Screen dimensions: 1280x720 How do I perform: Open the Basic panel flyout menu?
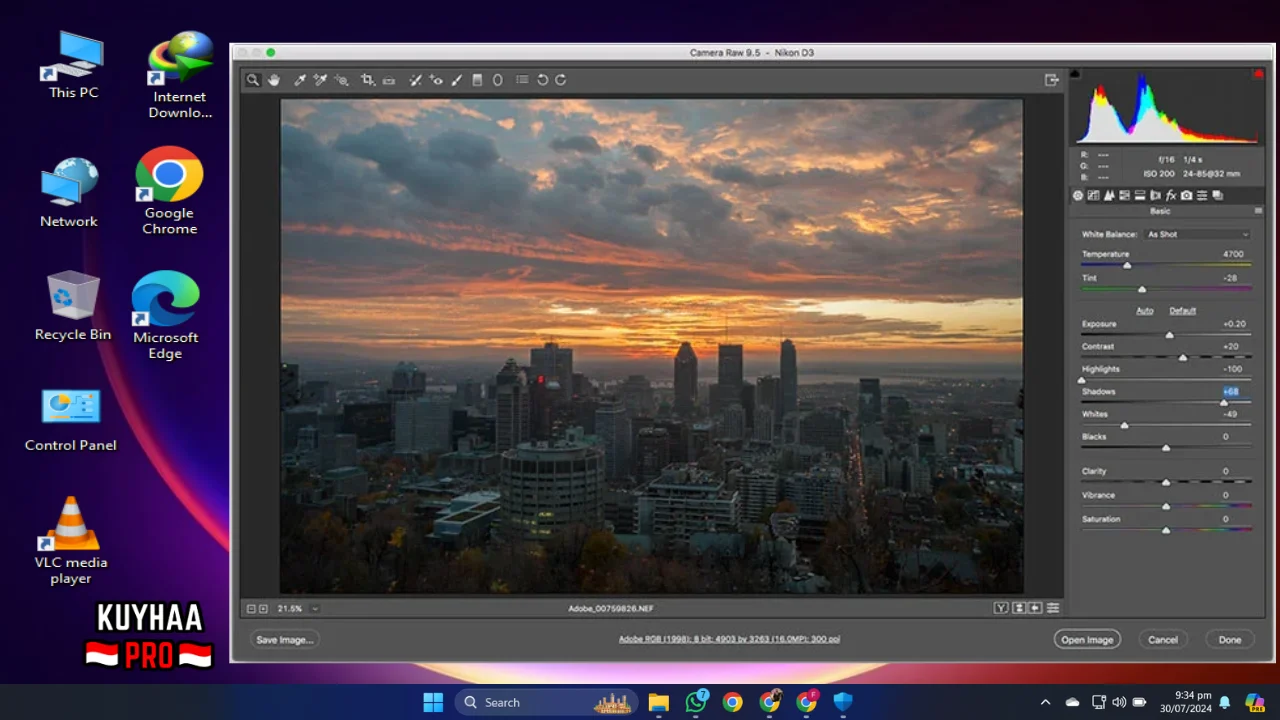[1259, 211]
